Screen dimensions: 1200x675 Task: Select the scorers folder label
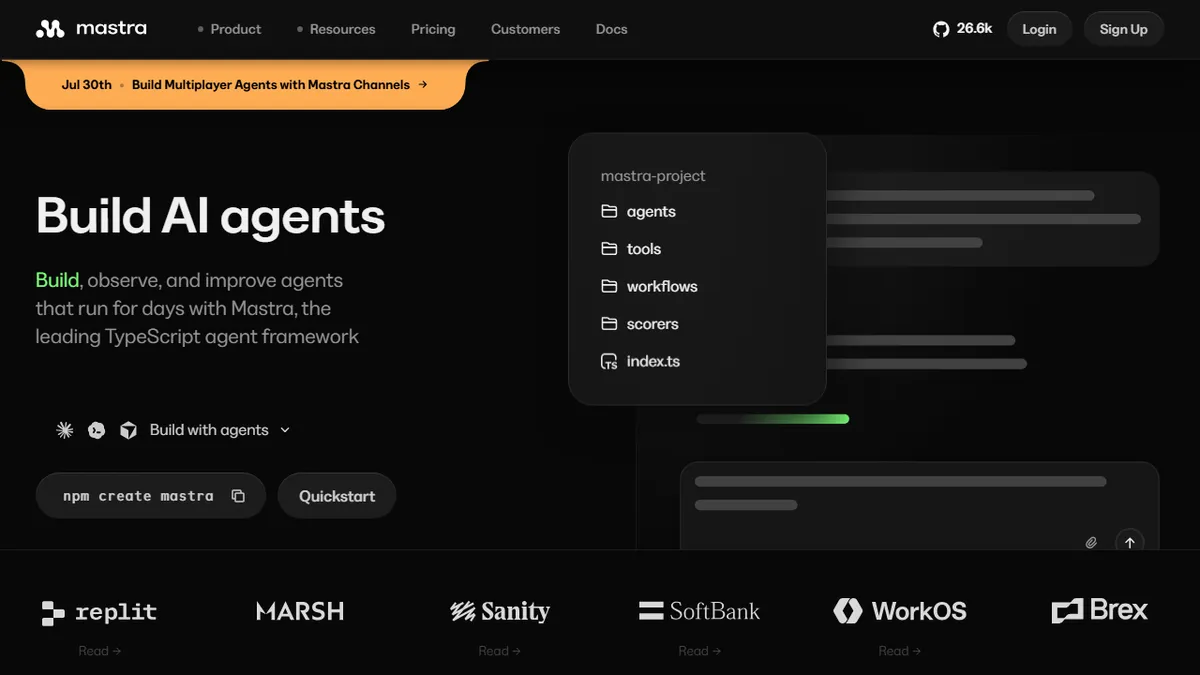pos(653,324)
